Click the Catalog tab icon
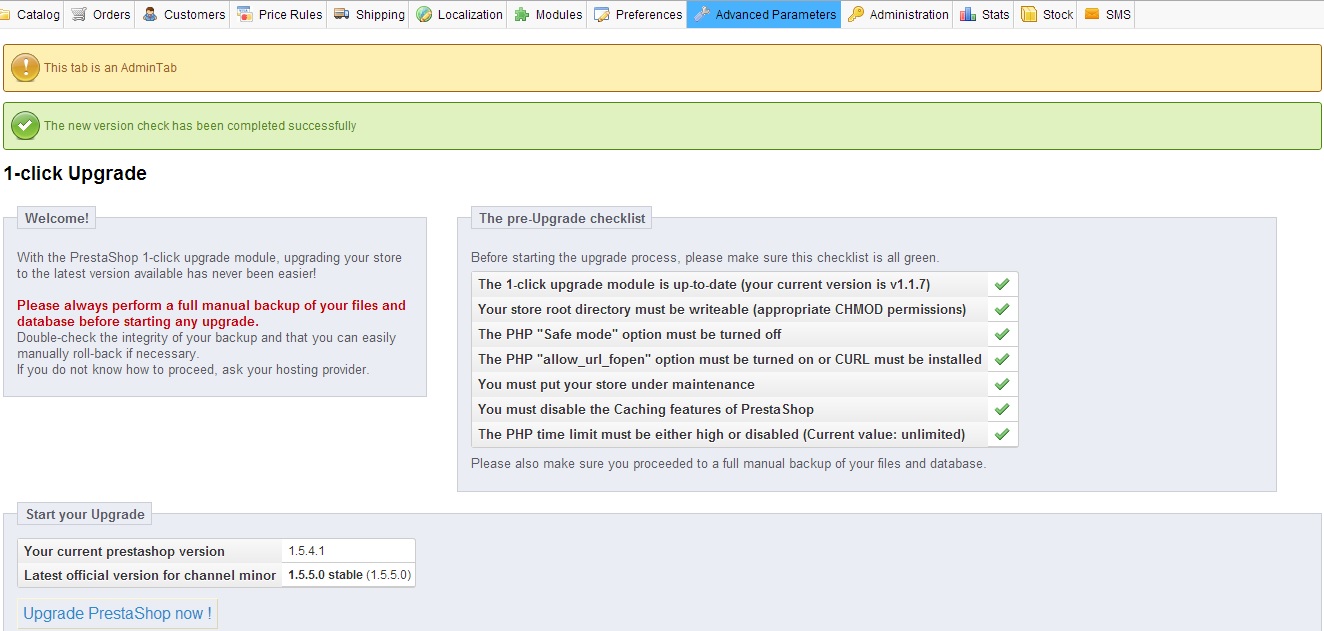 [x=7, y=14]
